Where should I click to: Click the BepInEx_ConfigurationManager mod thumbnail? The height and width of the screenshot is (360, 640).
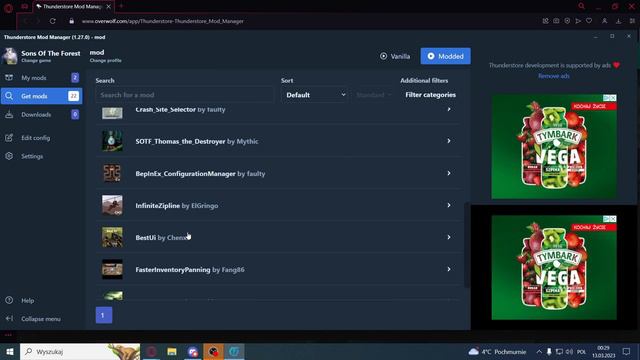click(x=112, y=173)
